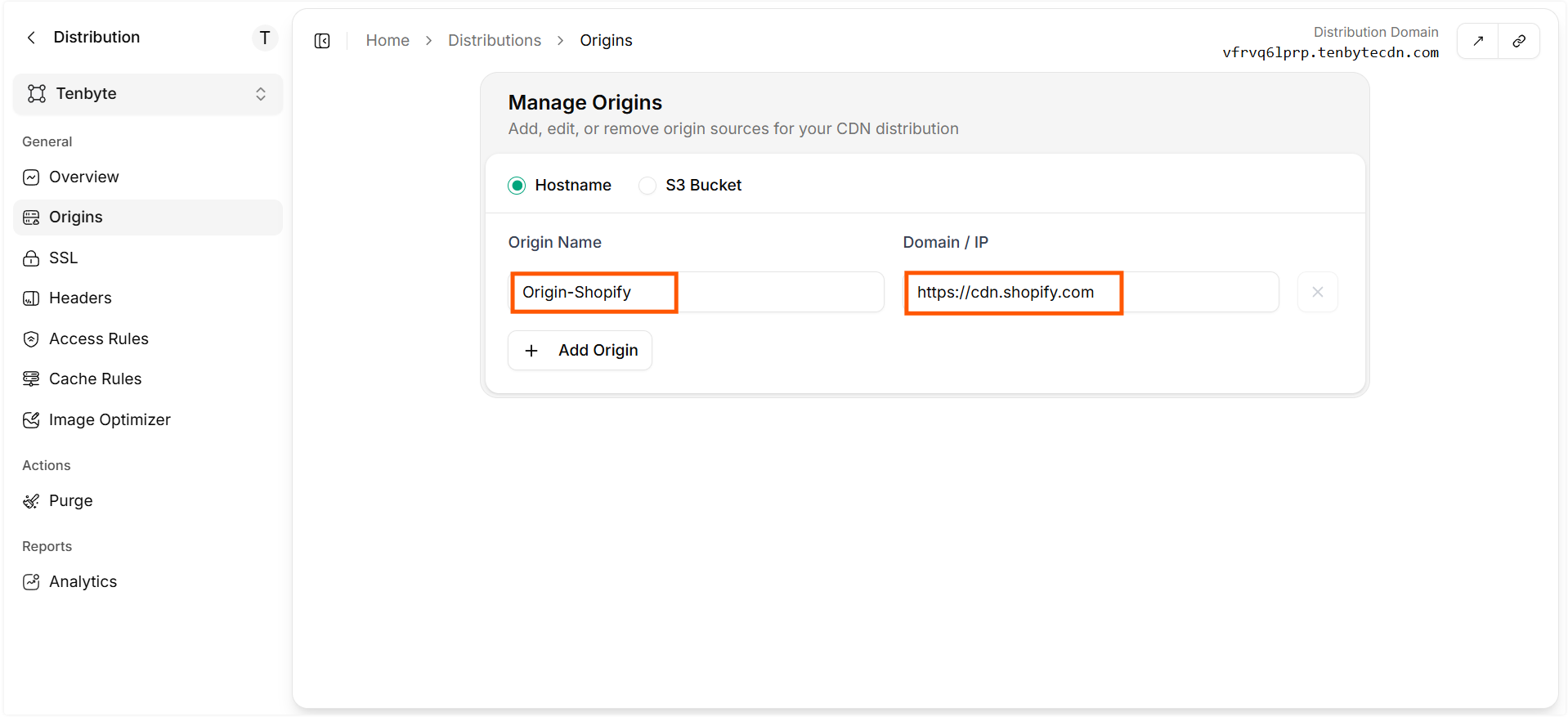Open the Headers section
1568x717 pixels.
pos(148,298)
